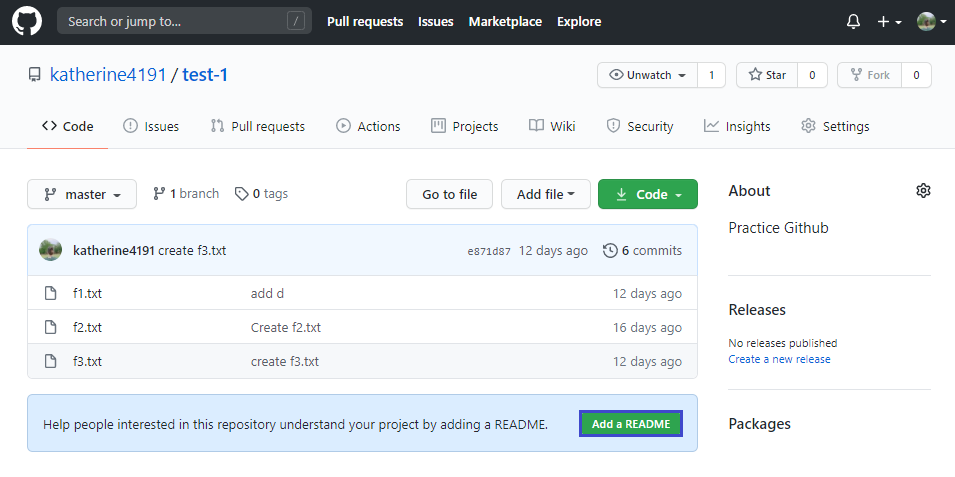Open create f3.txt message in f3.txt row
The image size is (955, 477).
pos(284,362)
